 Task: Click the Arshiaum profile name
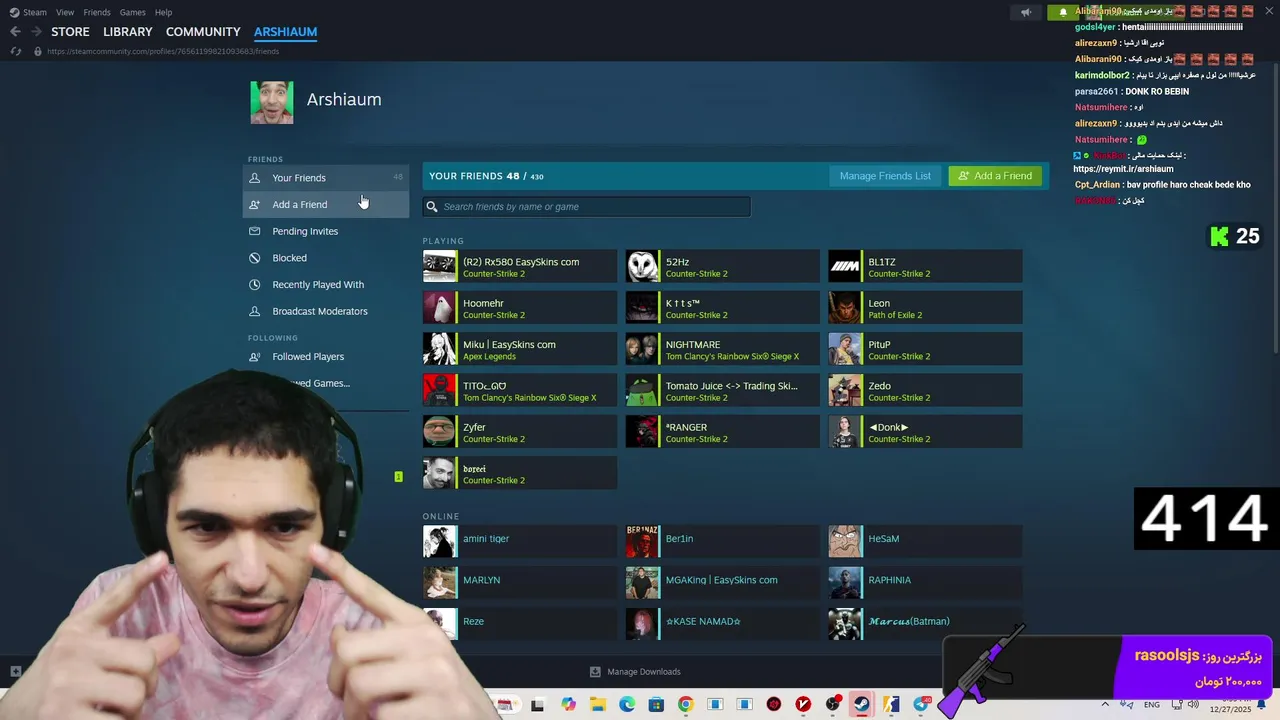point(344,100)
